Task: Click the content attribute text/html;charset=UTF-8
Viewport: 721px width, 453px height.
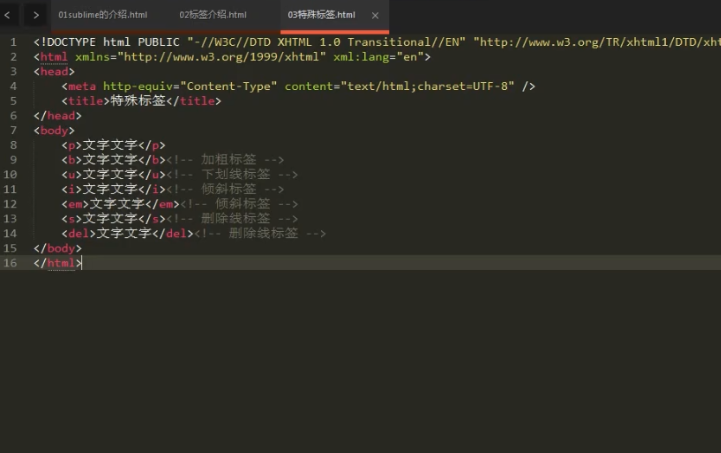Action: [x=400, y=86]
